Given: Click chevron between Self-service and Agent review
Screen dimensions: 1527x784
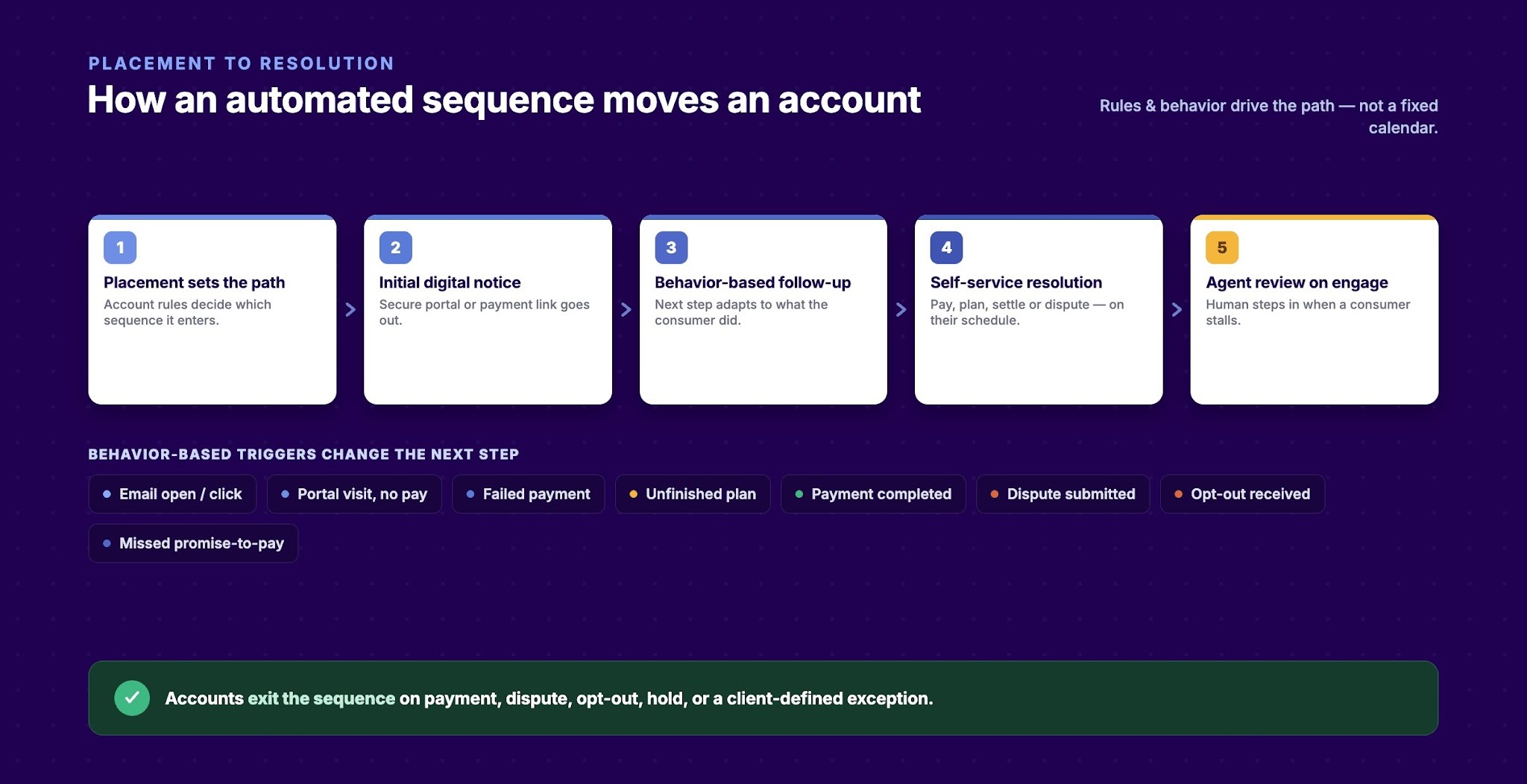Looking at the screenshot, I should [x=1177, y=309].
